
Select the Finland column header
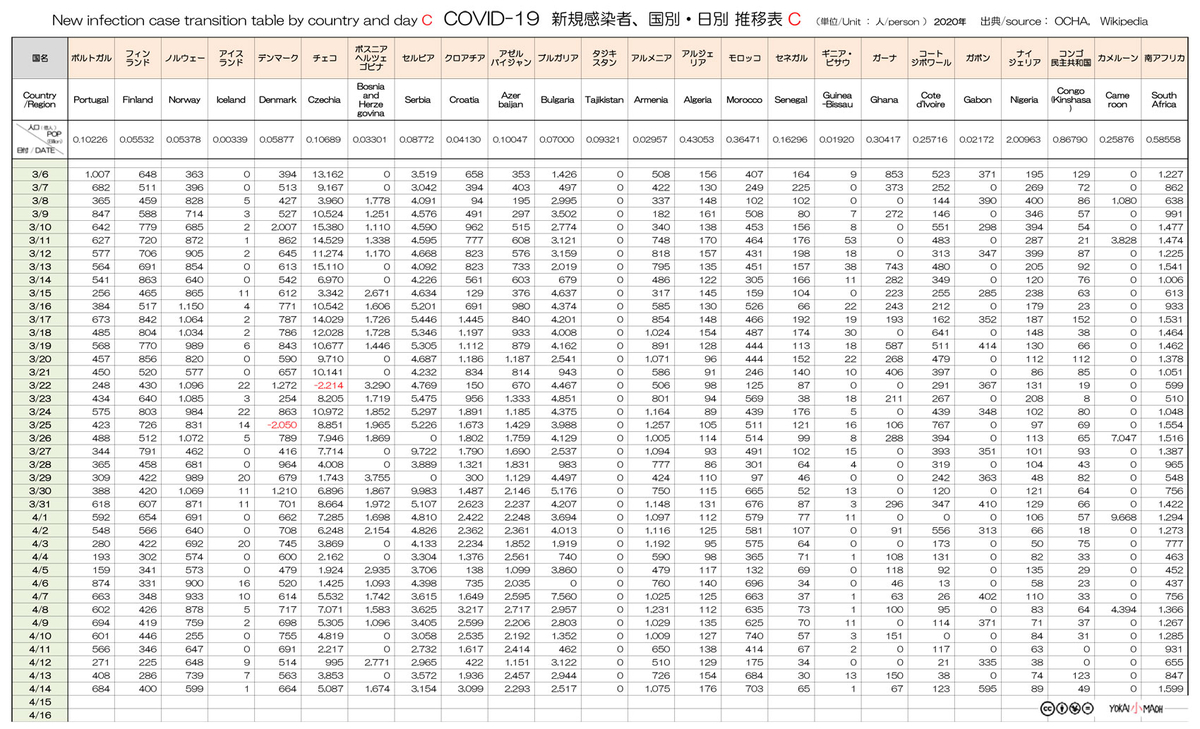tap(138, 100)
